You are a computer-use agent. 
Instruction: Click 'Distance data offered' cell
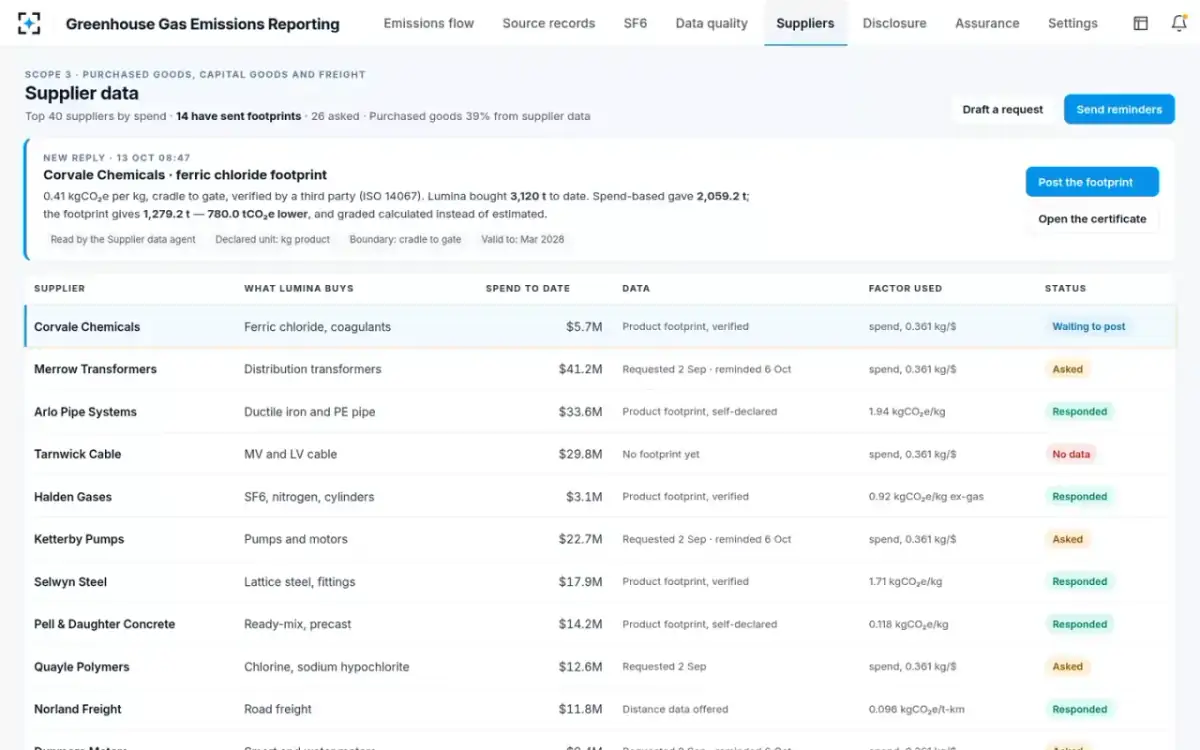click(x=675, y=709)
